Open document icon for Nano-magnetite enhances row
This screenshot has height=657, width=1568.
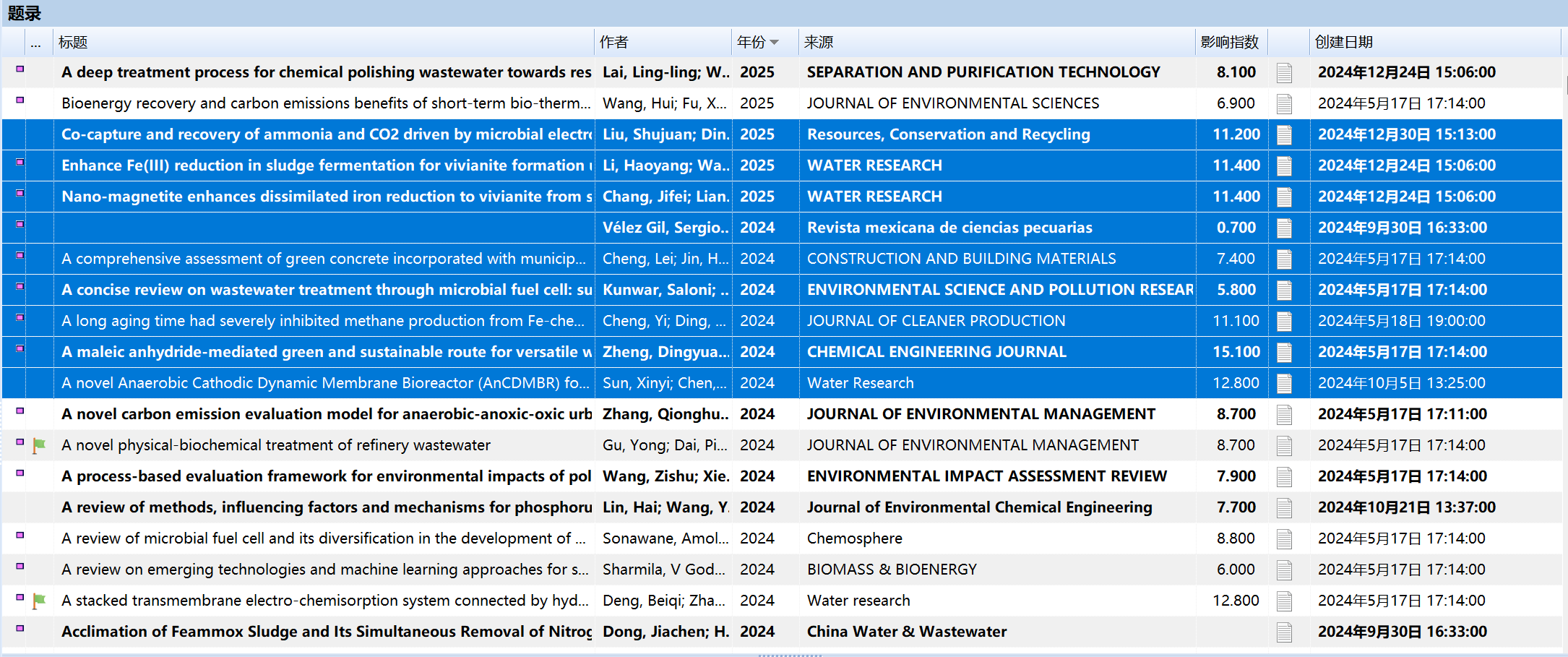pyautogui.click(x=1284, y=197)
